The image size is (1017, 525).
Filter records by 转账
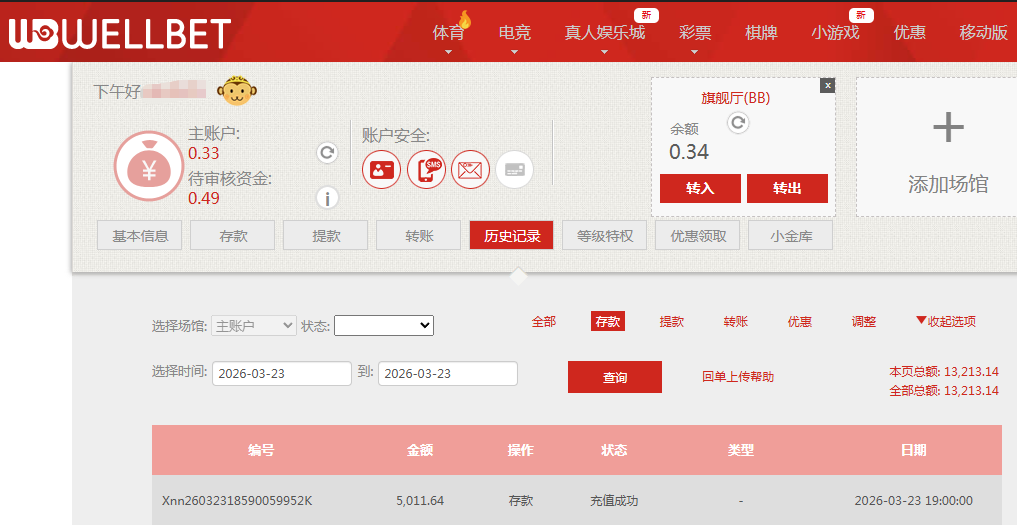point(736,321)
